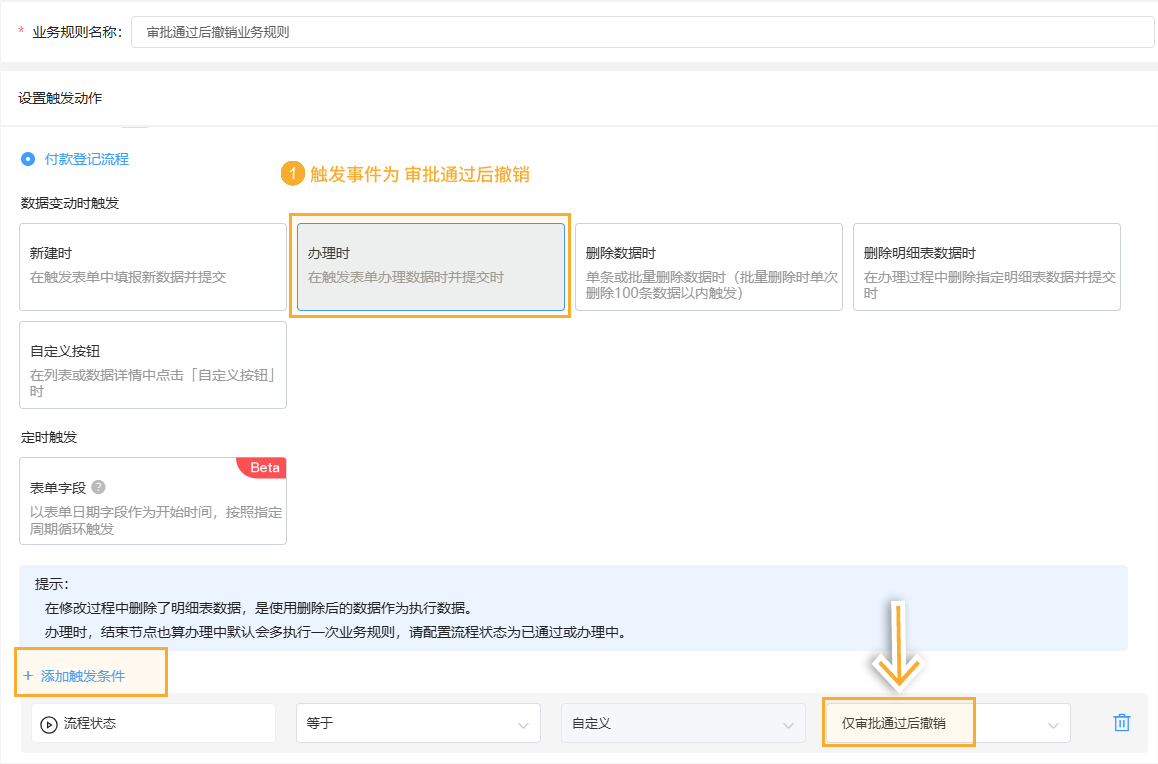Click the plus icon before 添加触发条件
The height and width of the screenshot is (764, 1158).
click(28, 676)
